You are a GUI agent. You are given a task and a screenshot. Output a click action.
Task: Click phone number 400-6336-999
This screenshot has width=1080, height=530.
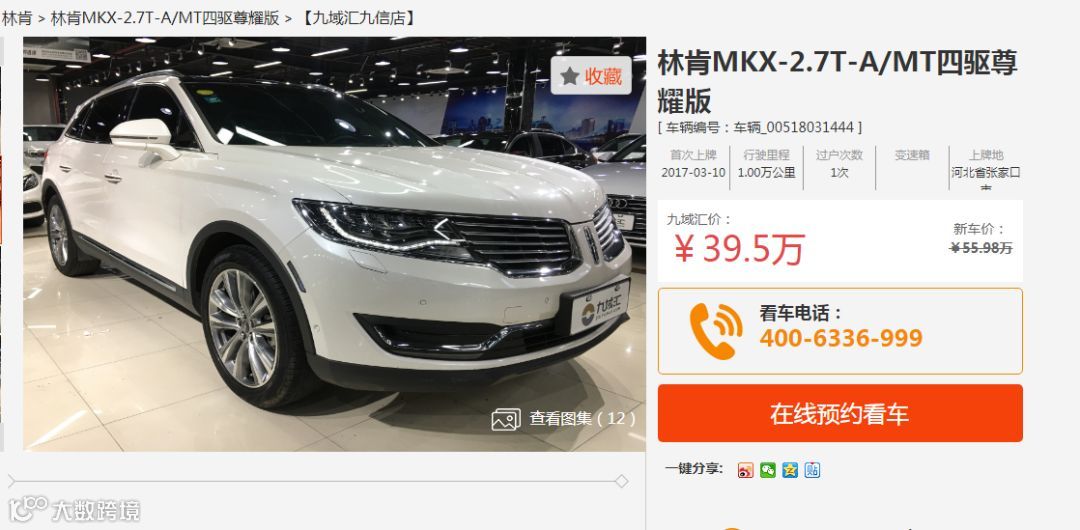(x=841, y=338)
